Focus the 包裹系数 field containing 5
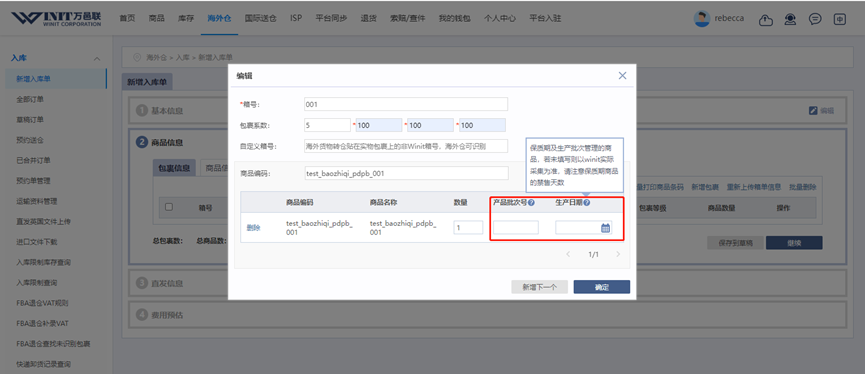865x374 pixels. click(327, 125)
